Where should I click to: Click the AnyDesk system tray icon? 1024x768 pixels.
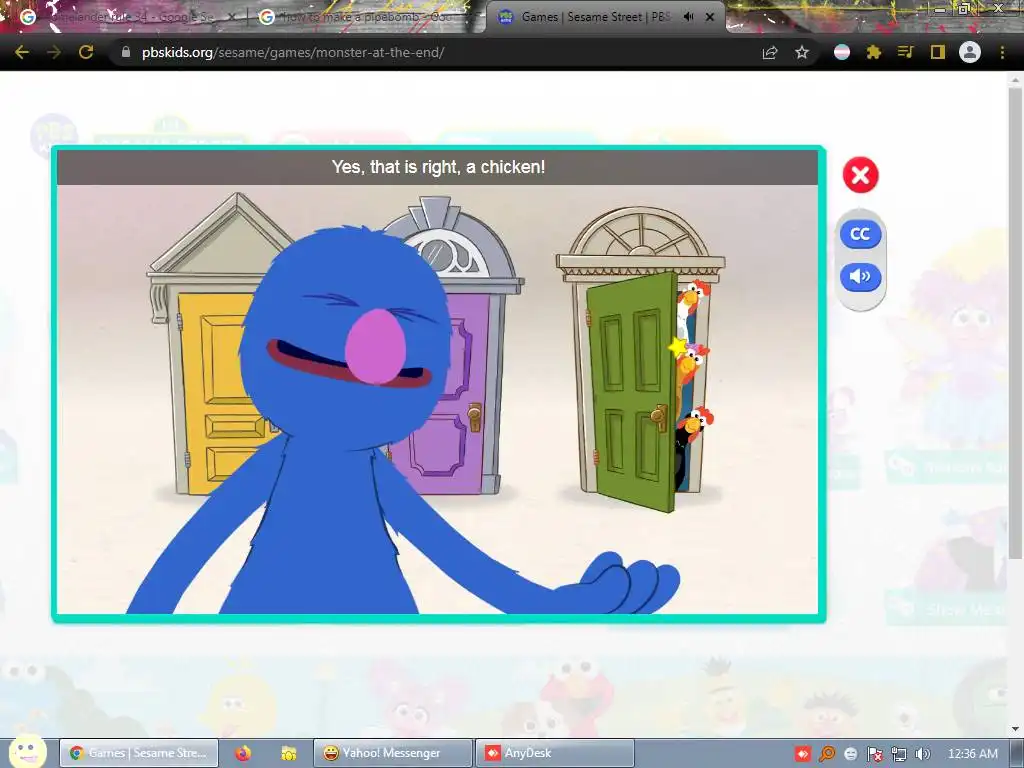pyautogui.click(x=803, y=754)
